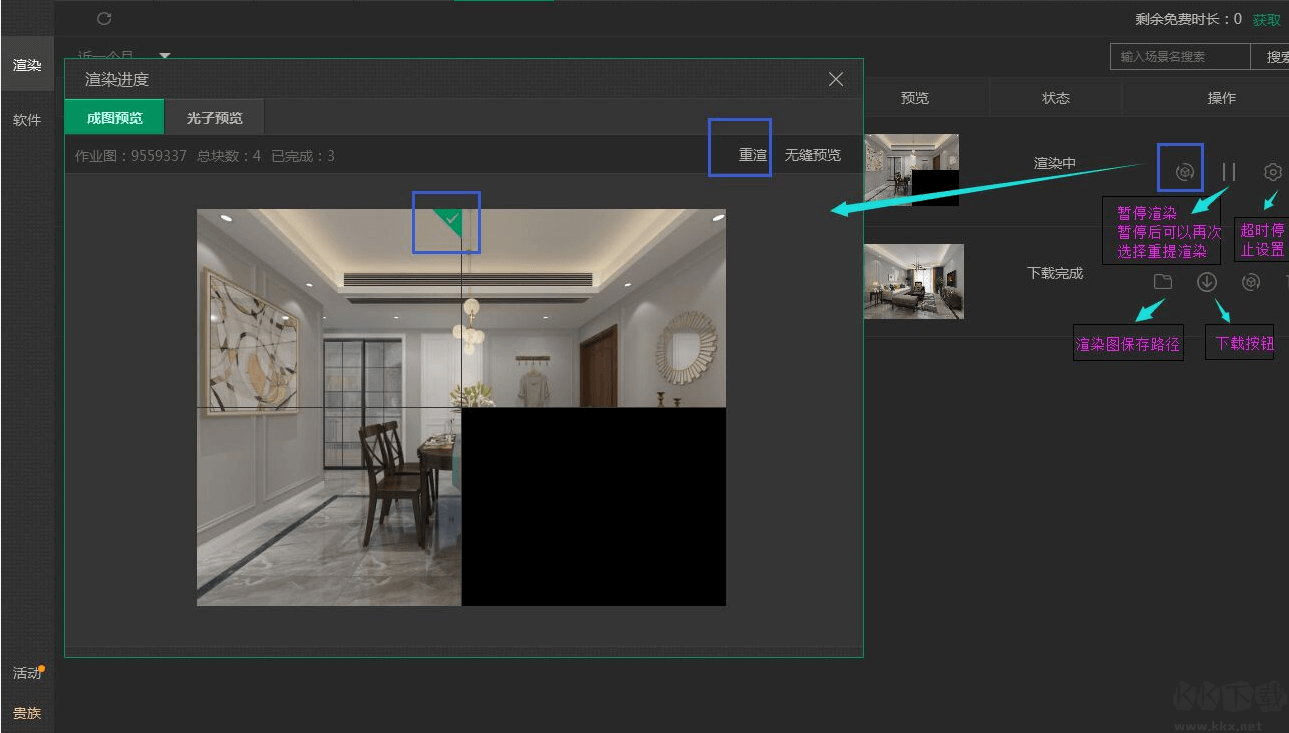Close the 渲染进度 dialog

click(836, 79)
